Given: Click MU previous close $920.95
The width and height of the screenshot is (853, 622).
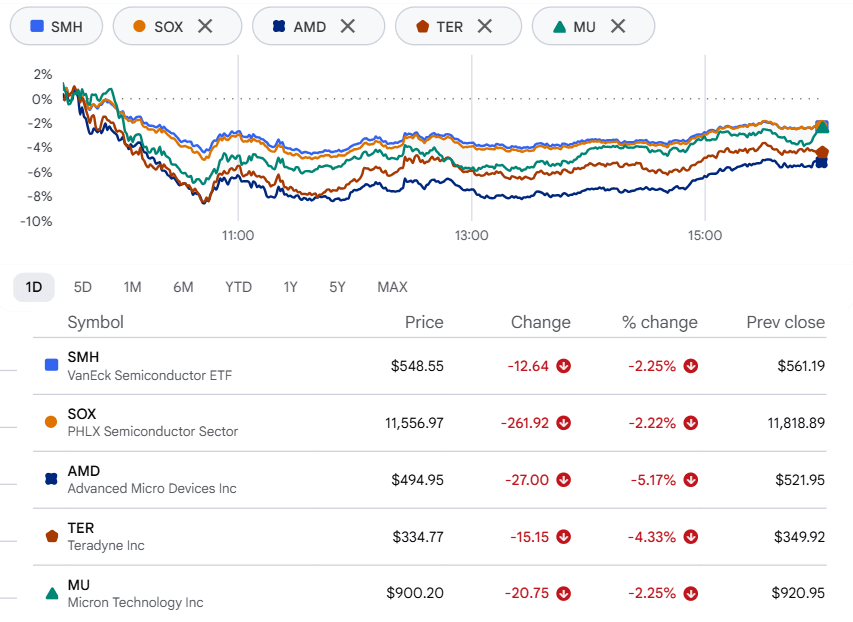Looking at the screenshot, I should pyautogui.click(x=798, y=593).
